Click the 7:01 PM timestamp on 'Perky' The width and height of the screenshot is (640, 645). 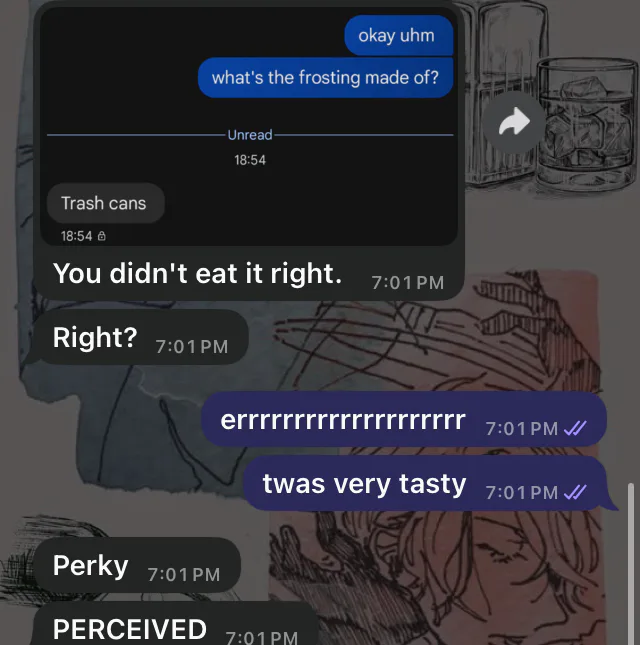pos(184,575)
